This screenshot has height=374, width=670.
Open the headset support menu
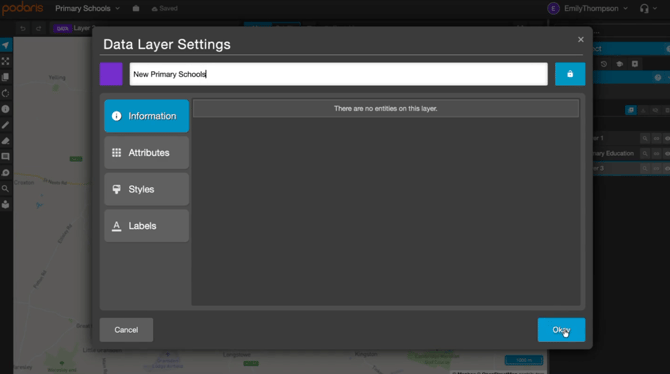coord(648,9)
